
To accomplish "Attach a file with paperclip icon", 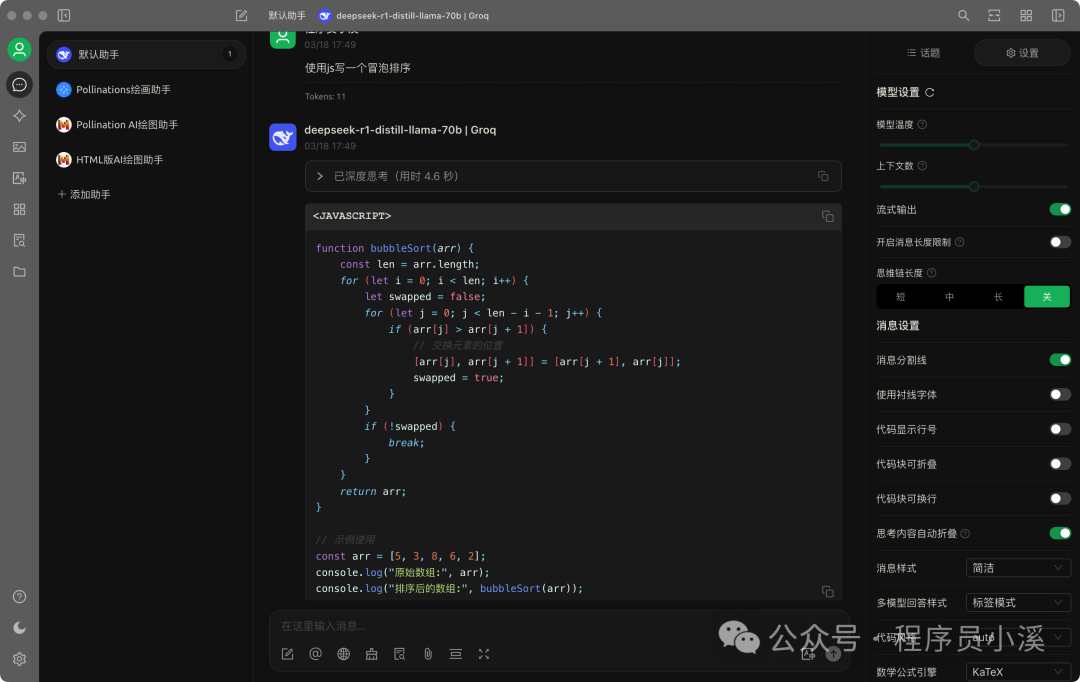I will [x=428, y=654].
